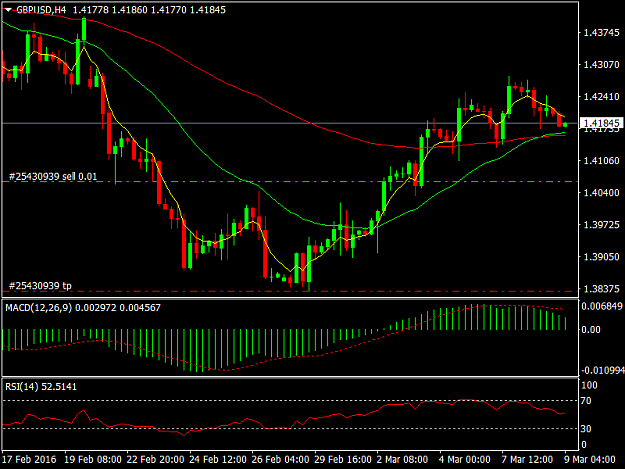625x469 pixels.
Task: Select the #25430939 tp level label
Action: 40,286
